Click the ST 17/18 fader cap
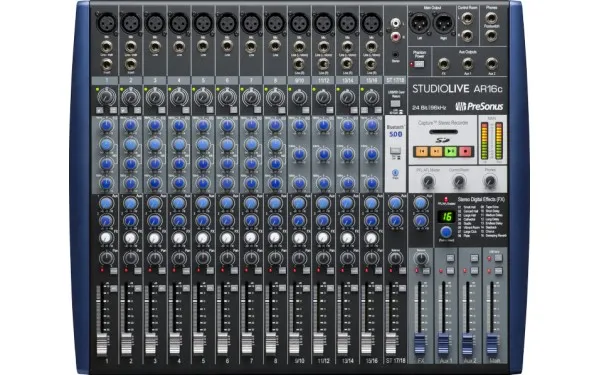 (391, 344)
